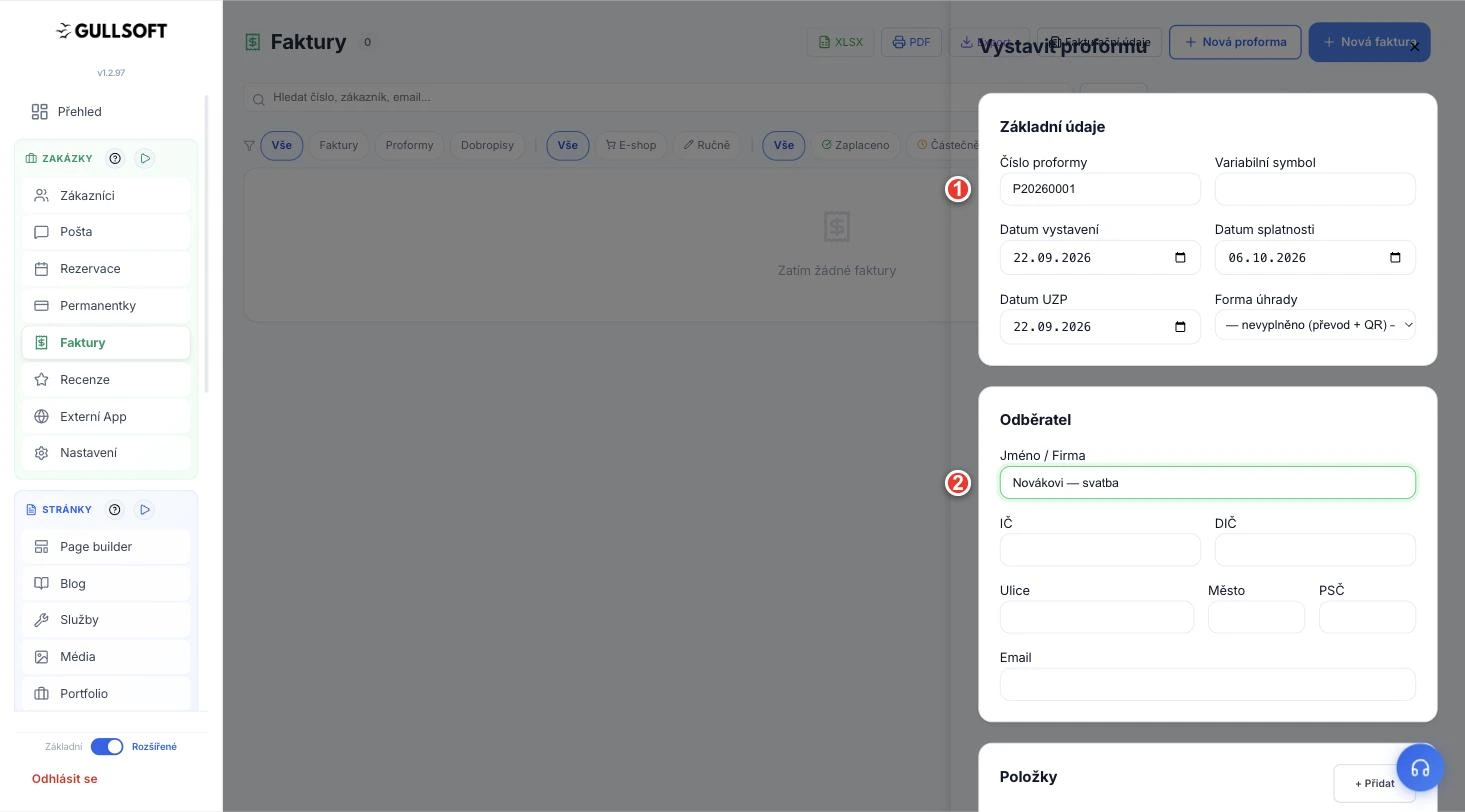Click the play icon beside ZAKÁZKY
This screenshot has width=1465, height=812.
[145, 158]
